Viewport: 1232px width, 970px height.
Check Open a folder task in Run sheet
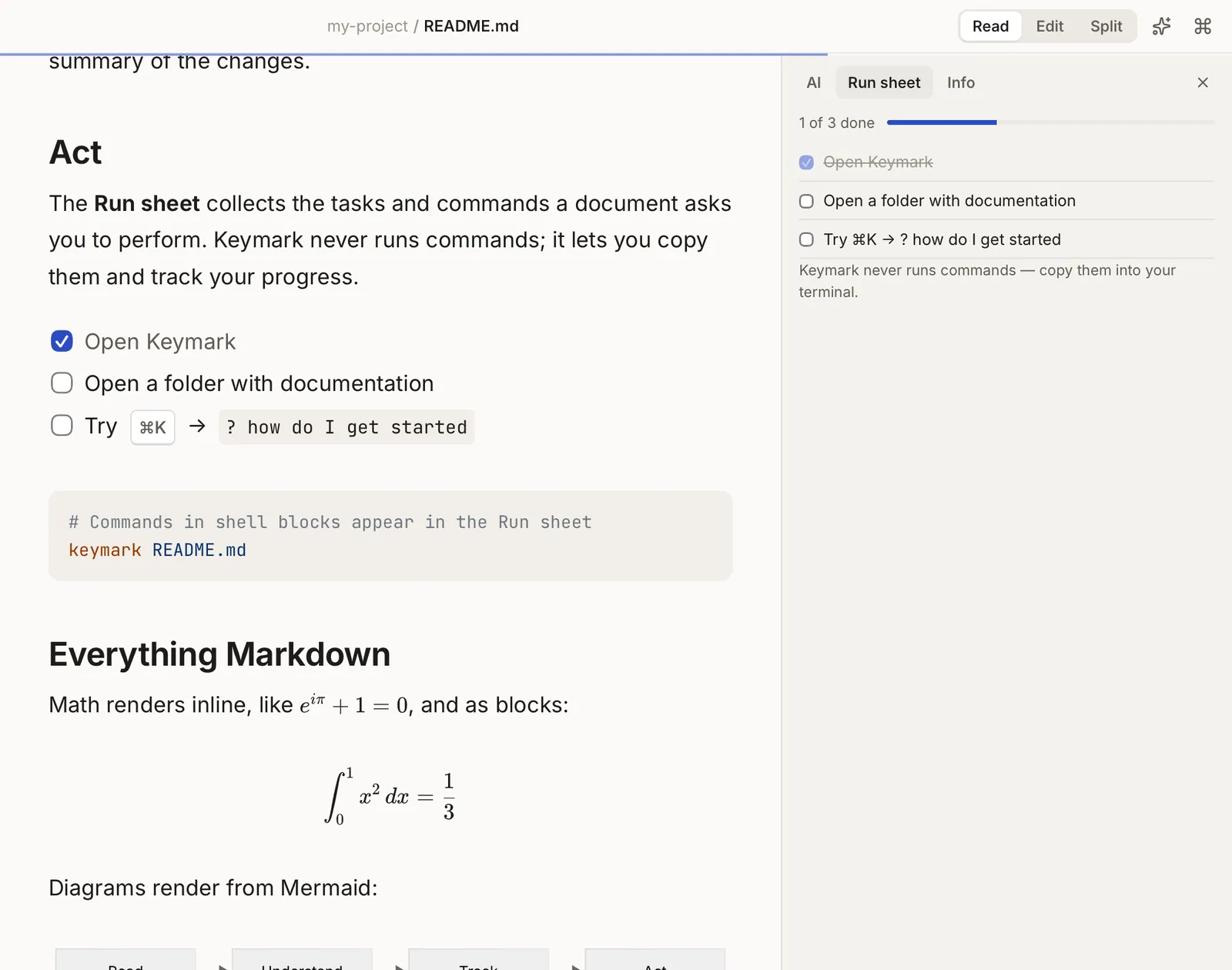(x=806, y=201)
